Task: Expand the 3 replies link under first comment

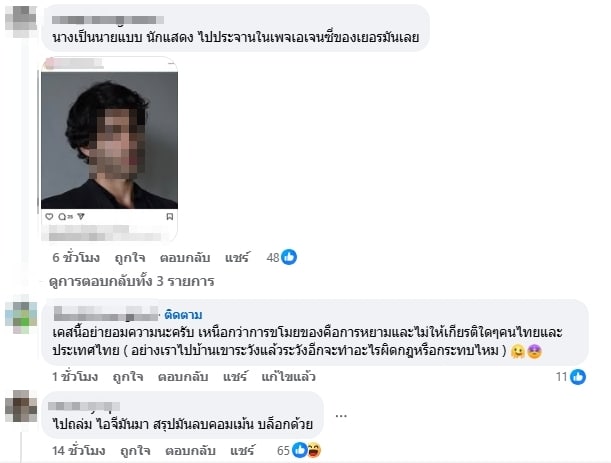Action: click(x=132, y=281)
